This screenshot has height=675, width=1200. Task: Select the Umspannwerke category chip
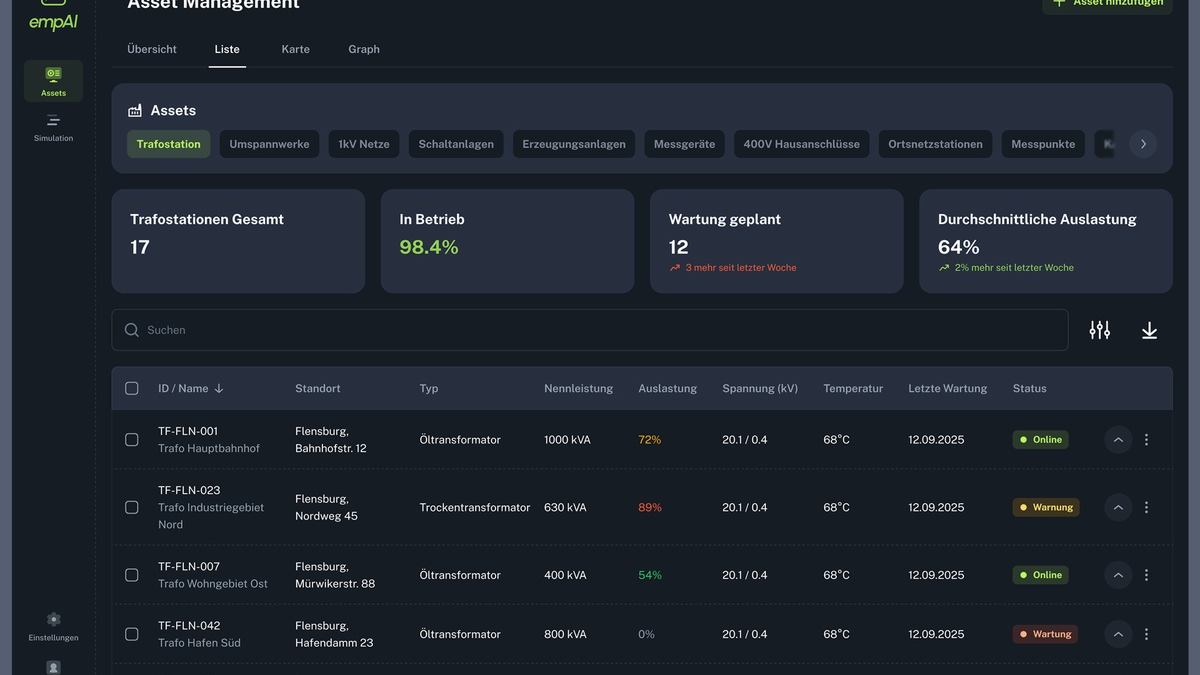269,144
